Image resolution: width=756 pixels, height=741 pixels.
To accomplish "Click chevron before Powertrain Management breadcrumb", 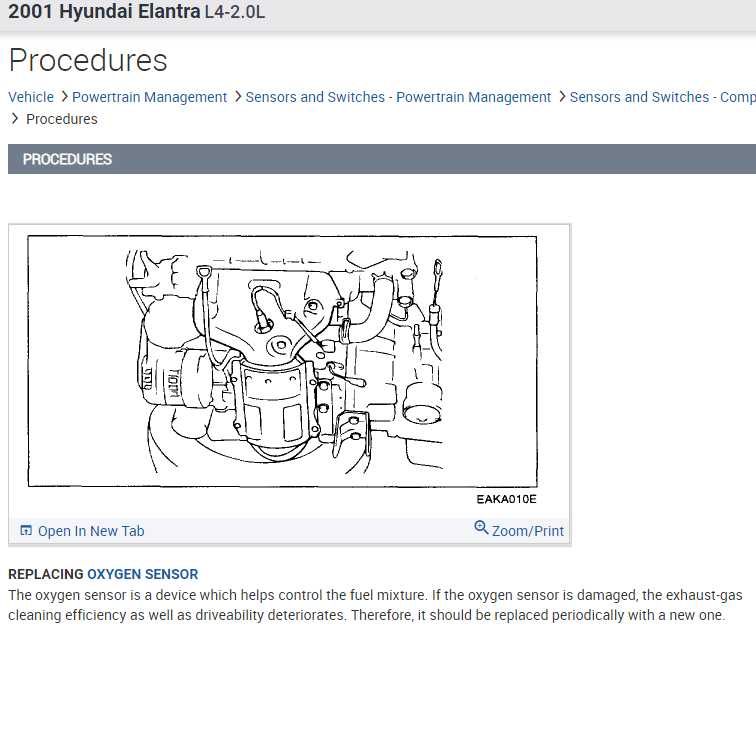I will [64, 97].
